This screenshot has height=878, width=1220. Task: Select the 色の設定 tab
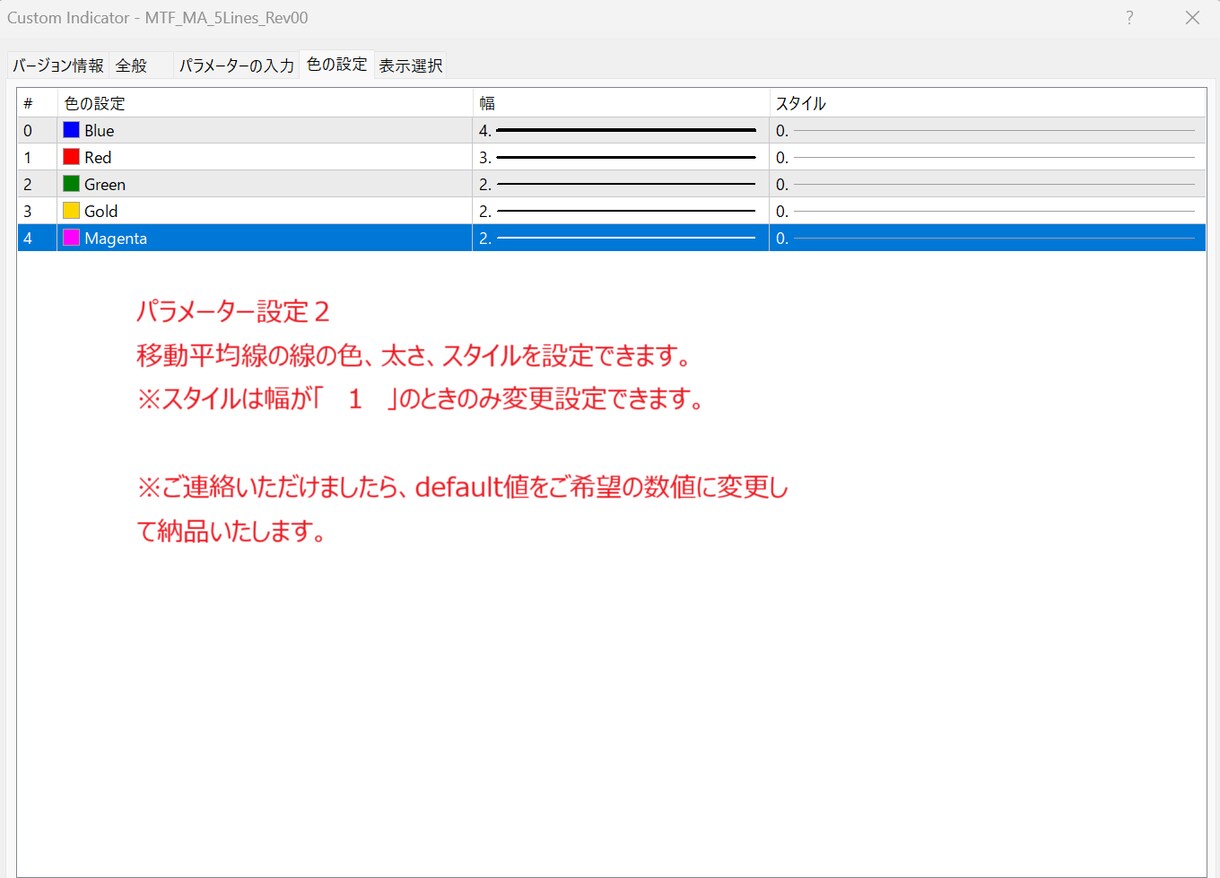pos(337,64)
